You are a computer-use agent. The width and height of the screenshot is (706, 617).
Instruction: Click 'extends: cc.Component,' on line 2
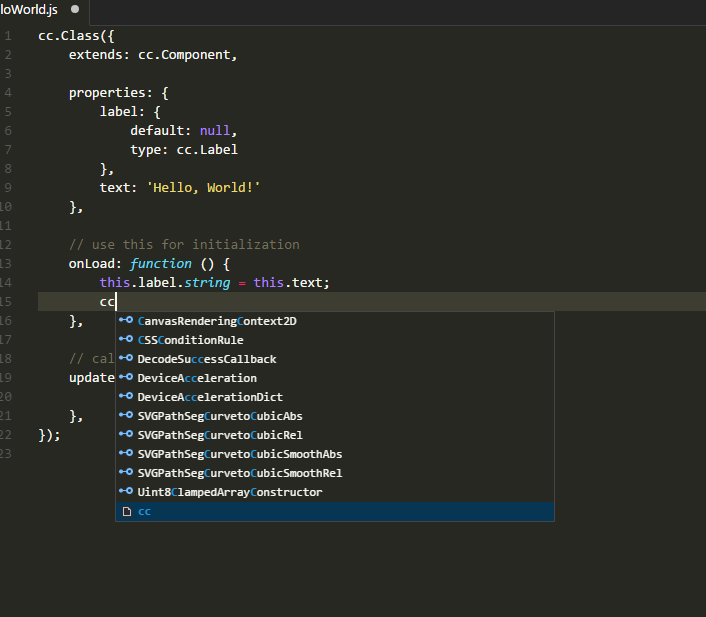tap(153, 54)
